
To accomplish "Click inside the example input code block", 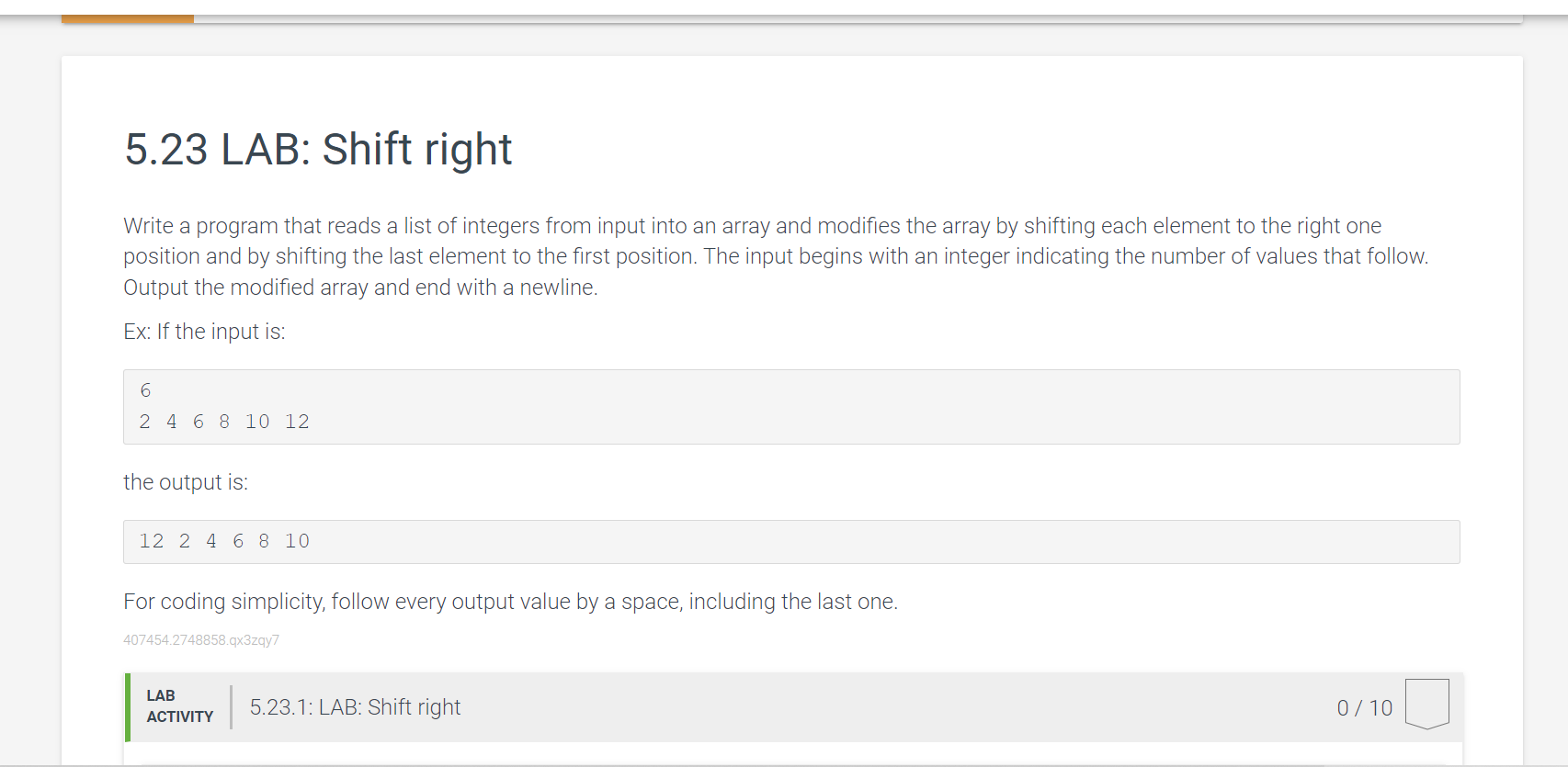I will [x=791, y=407].
